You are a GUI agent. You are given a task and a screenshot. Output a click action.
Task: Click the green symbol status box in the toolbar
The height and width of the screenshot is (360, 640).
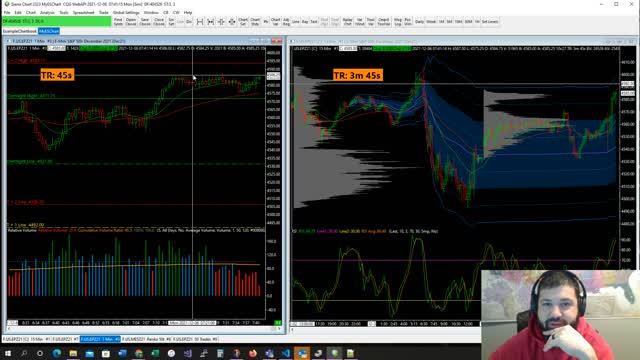click(x=56, y=21)
